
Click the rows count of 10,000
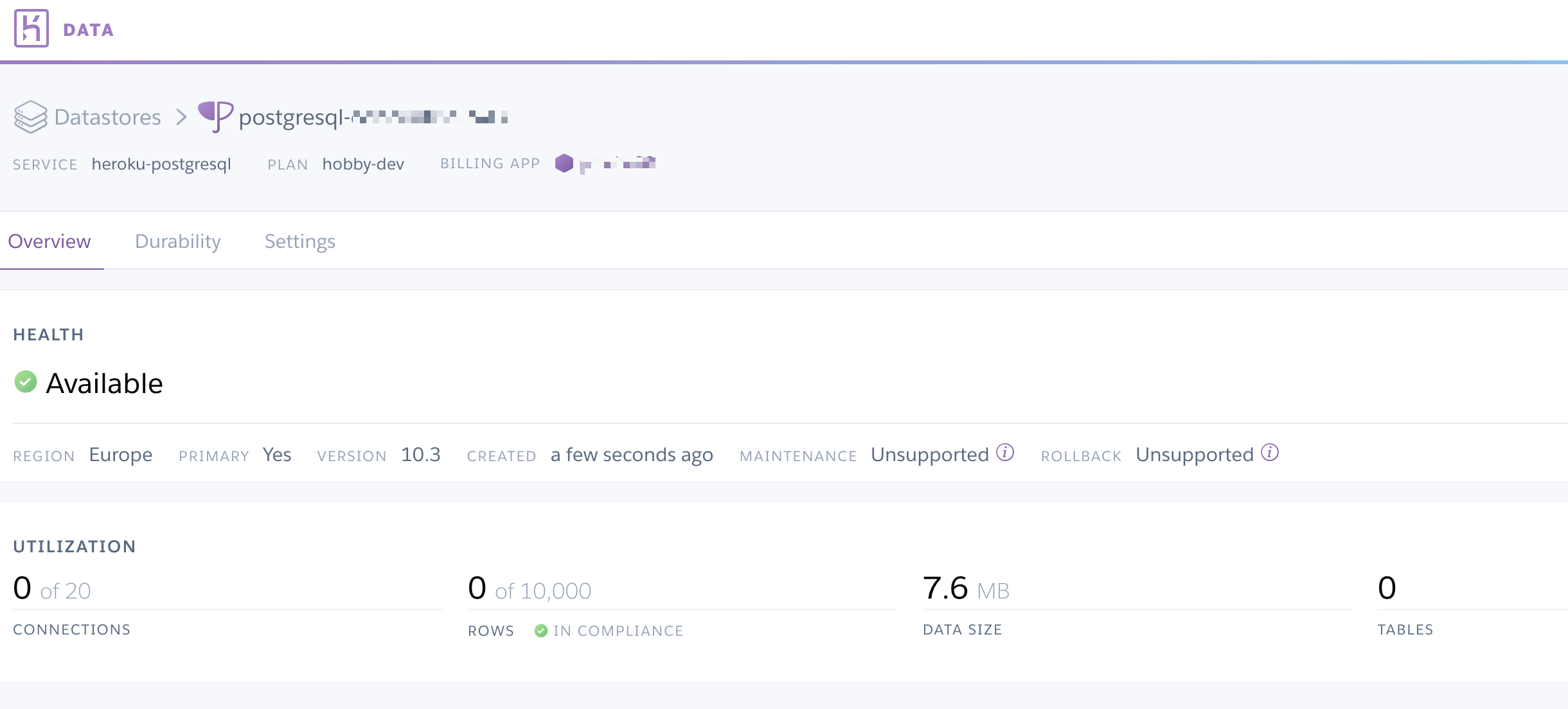[x=529, y=589]
